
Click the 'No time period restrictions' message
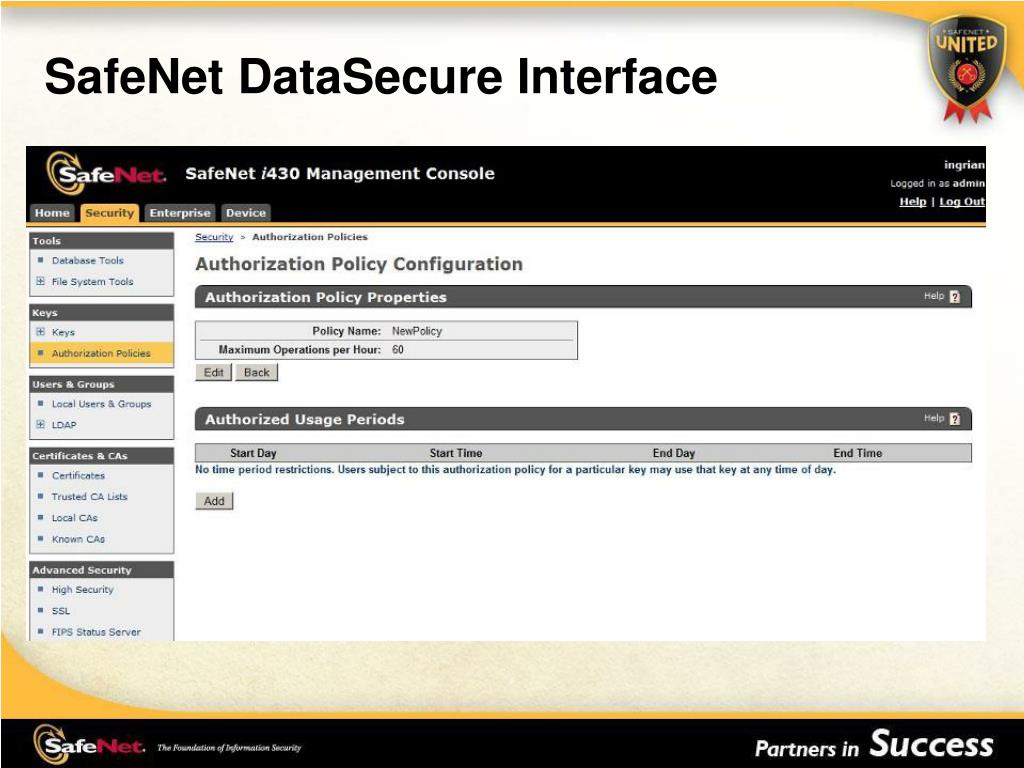click(x=515, y=470)
